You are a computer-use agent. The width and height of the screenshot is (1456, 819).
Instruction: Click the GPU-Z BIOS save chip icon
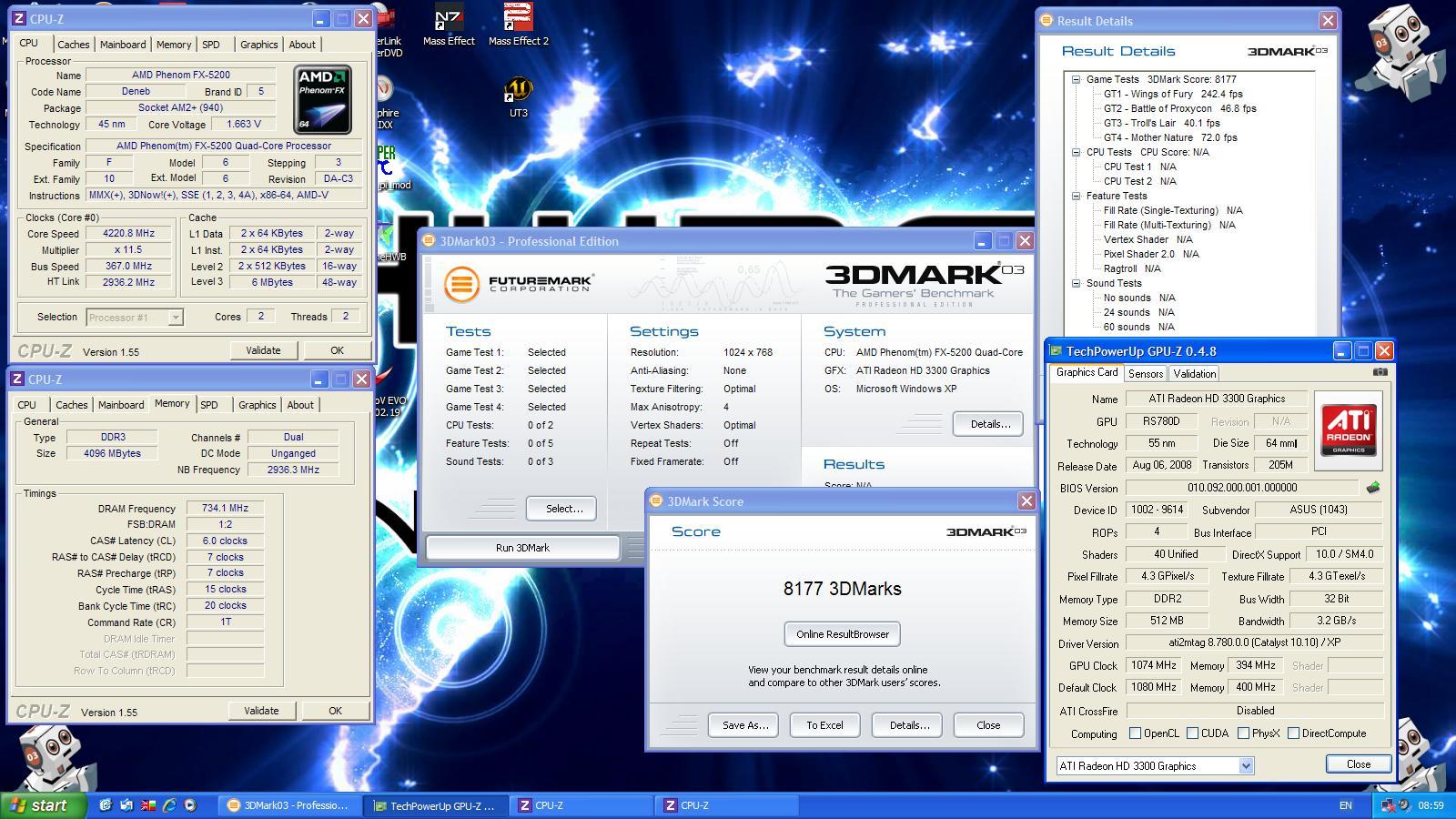coord(1373,488)
